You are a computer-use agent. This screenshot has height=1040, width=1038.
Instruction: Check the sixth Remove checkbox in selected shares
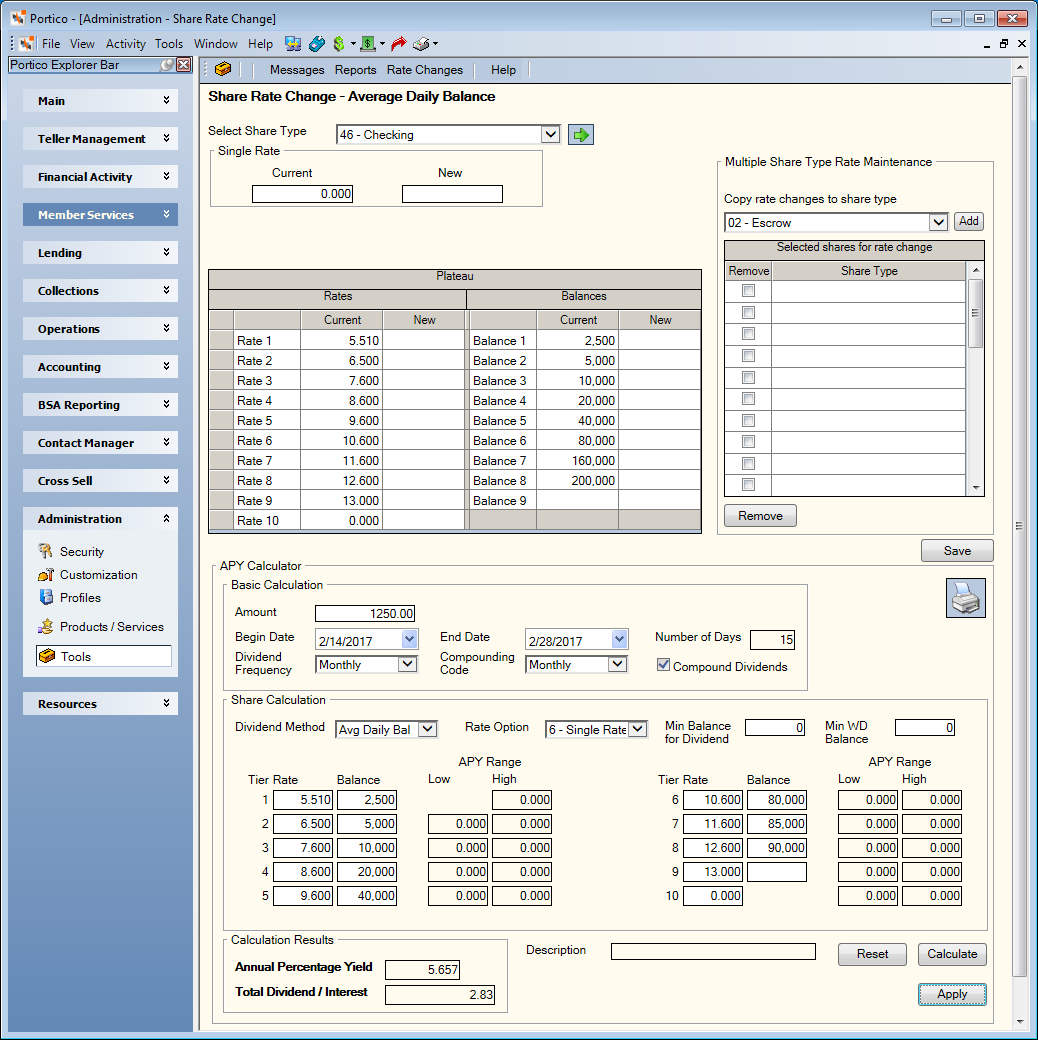tap(748, 399)
